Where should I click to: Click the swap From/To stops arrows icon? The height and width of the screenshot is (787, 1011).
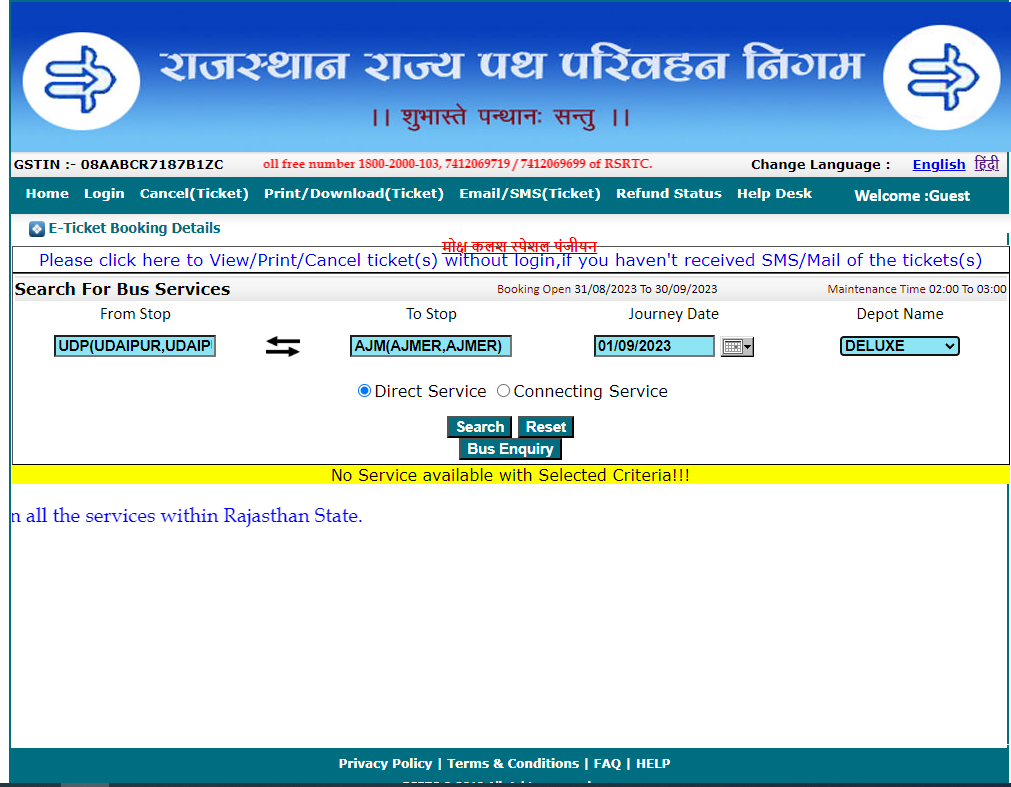pyautogui.click(x=282, y=347)
